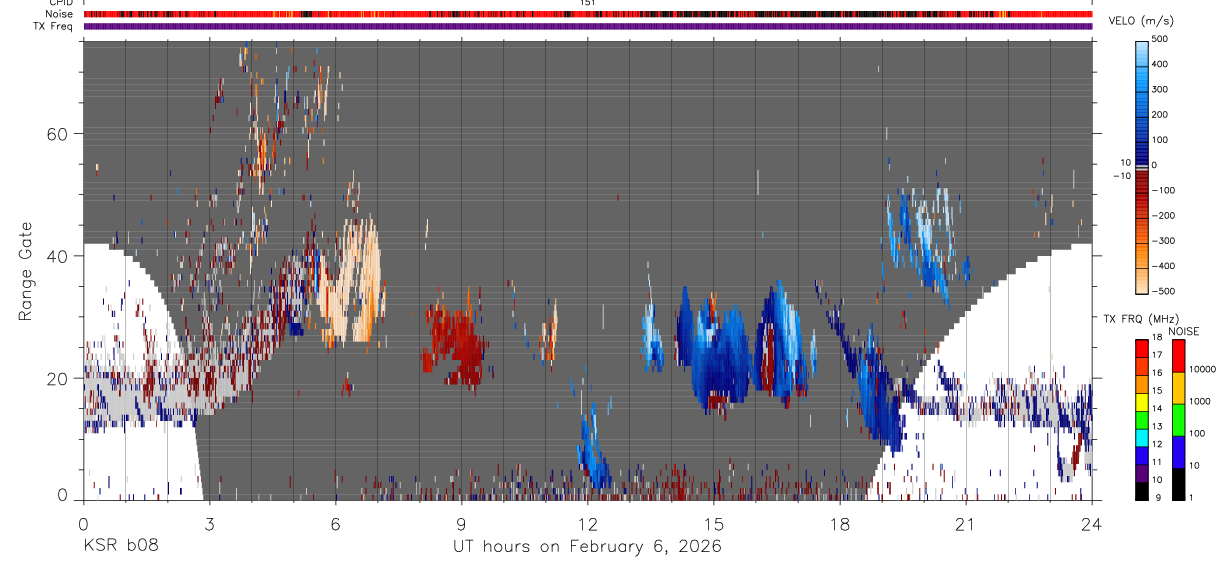Click the '20' tick on the Range Gate axis
The height and width of the screenshot is (567, 1228).
pos(58,379)
